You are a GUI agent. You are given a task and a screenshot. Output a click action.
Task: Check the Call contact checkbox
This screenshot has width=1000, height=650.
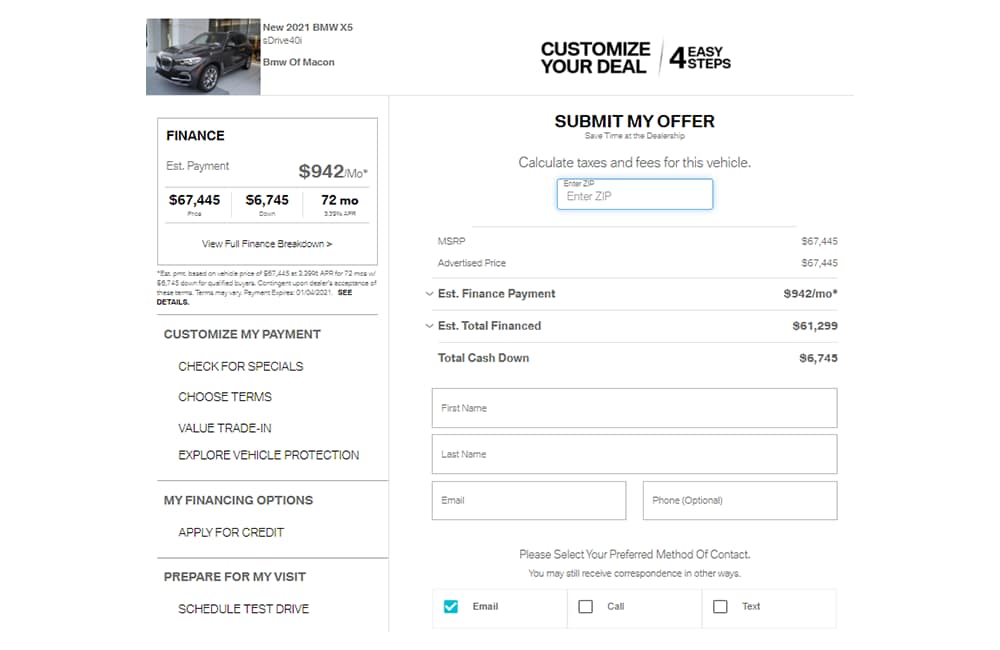coord(585,606)
